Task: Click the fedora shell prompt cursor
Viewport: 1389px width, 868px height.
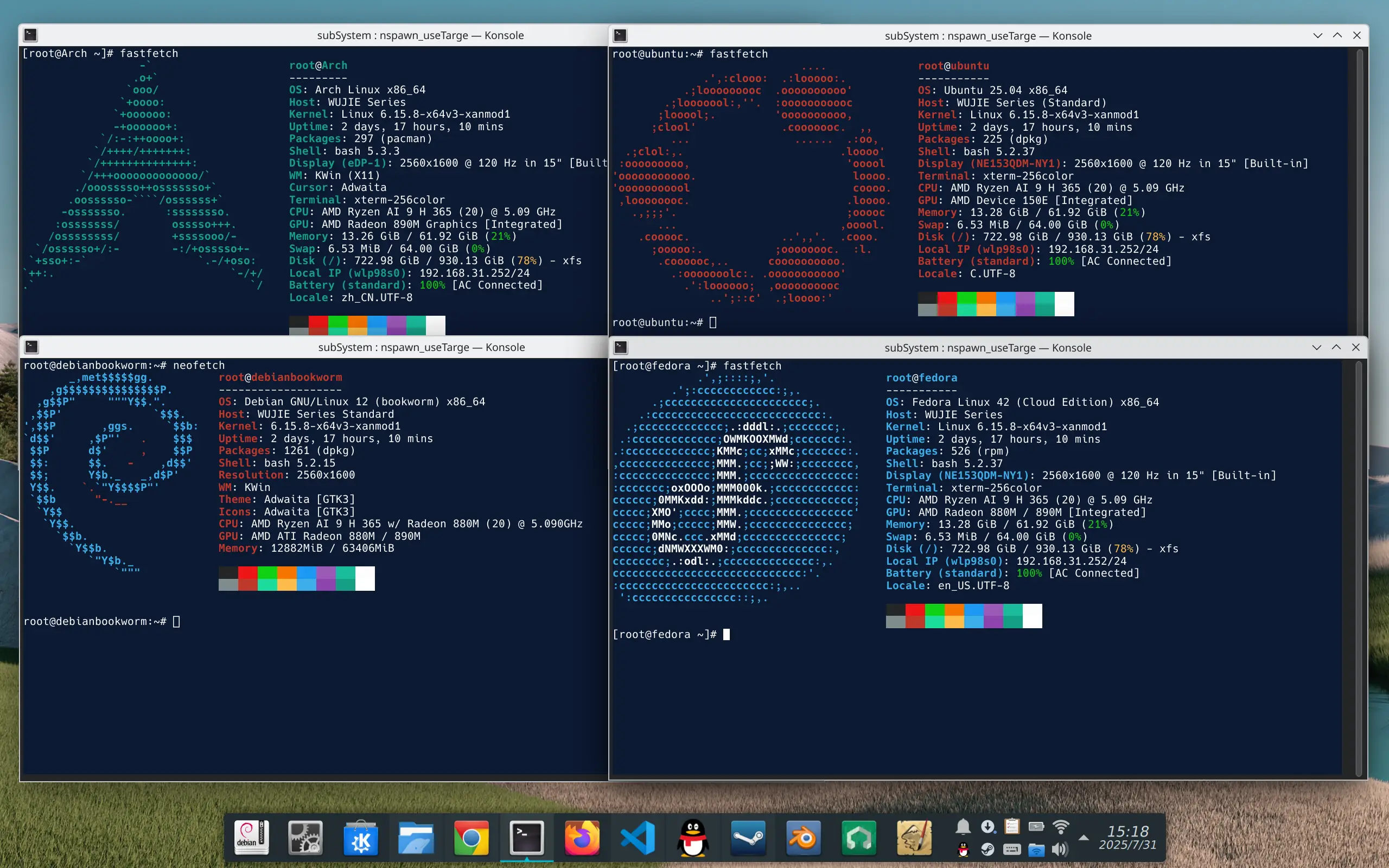Action: click(727, 634)
